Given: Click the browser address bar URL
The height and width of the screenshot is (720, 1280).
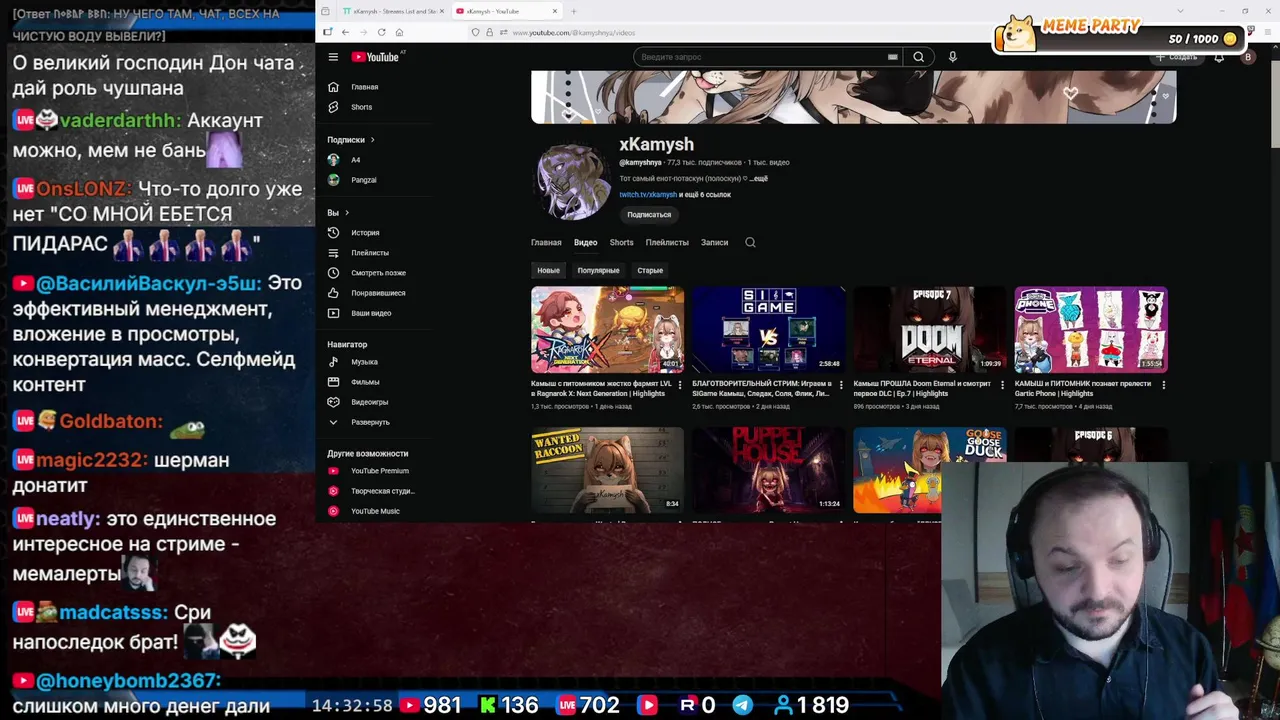Looking at the screenshot, I should click(x=573, y=33).
